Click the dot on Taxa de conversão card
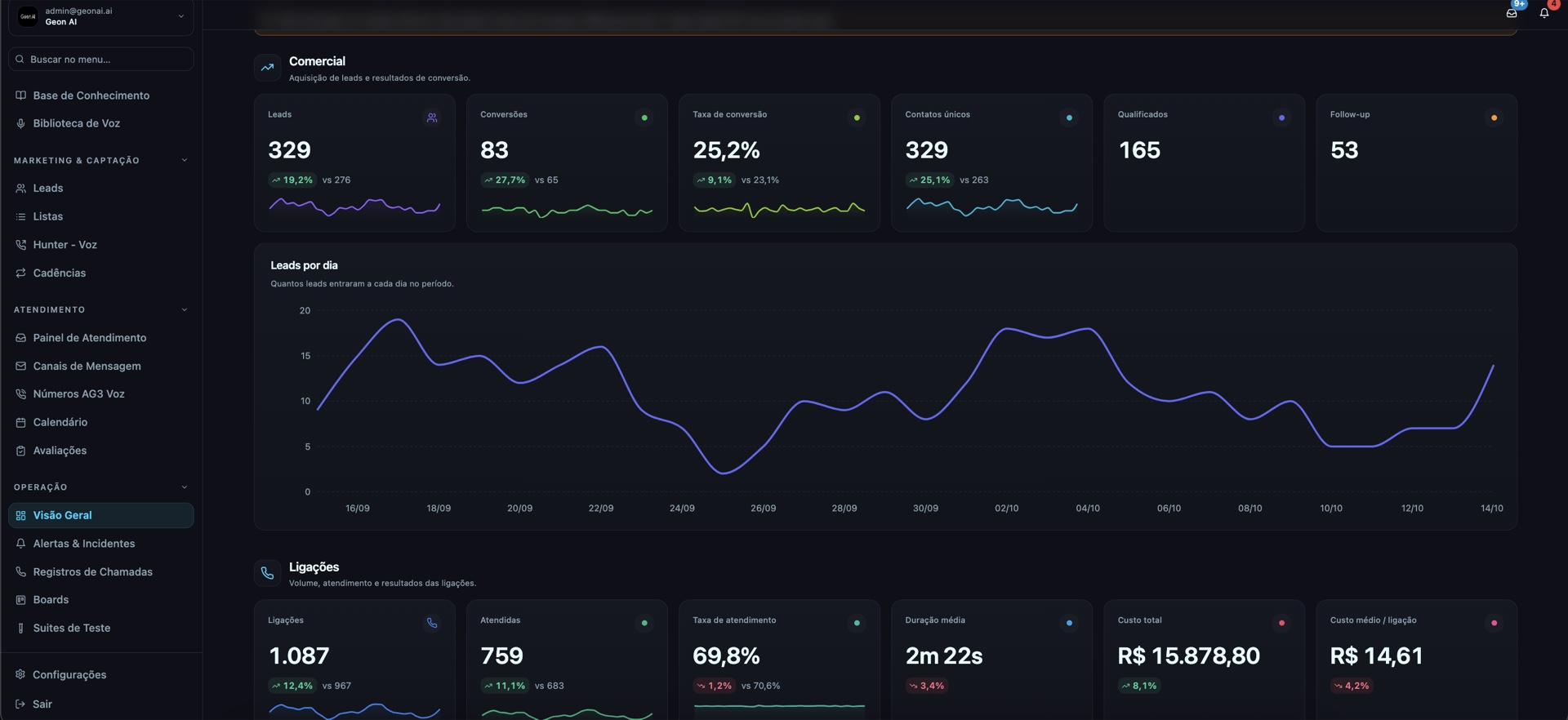 tap(857, 118)
